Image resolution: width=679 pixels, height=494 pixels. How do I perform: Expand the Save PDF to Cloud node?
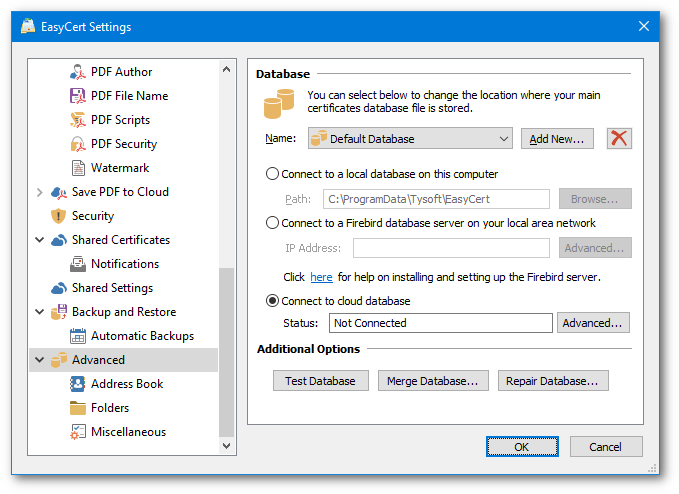(x=39, y=192)
